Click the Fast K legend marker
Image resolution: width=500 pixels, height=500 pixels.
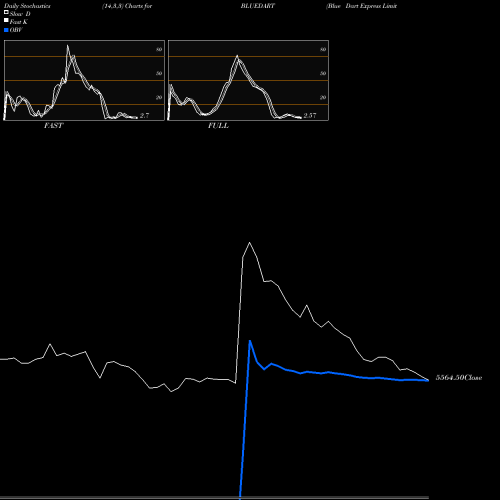(6, 21)
